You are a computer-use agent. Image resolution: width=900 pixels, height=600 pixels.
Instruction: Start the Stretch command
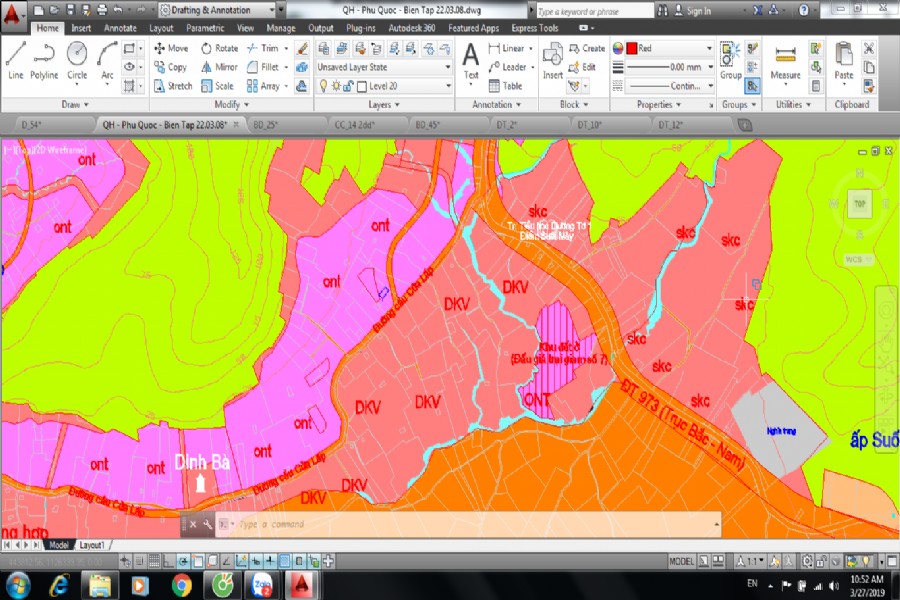point(173,86)
